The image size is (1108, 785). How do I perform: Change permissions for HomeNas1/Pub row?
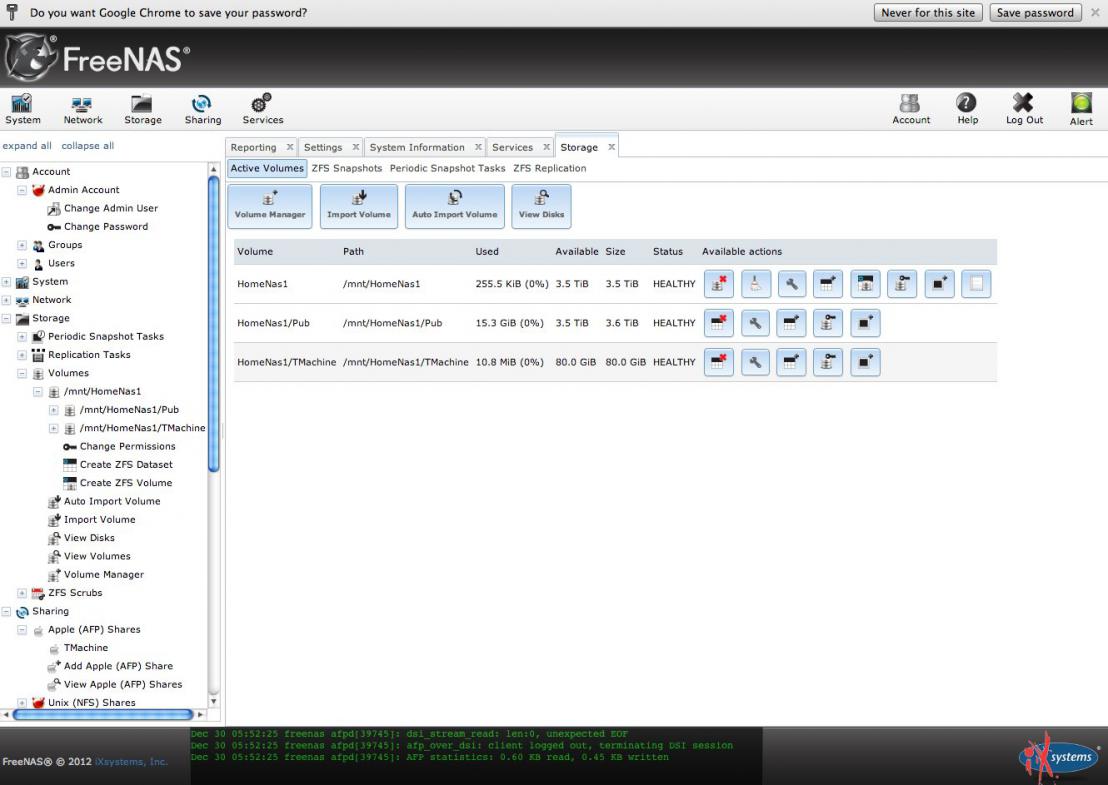(x=827, y=324)
